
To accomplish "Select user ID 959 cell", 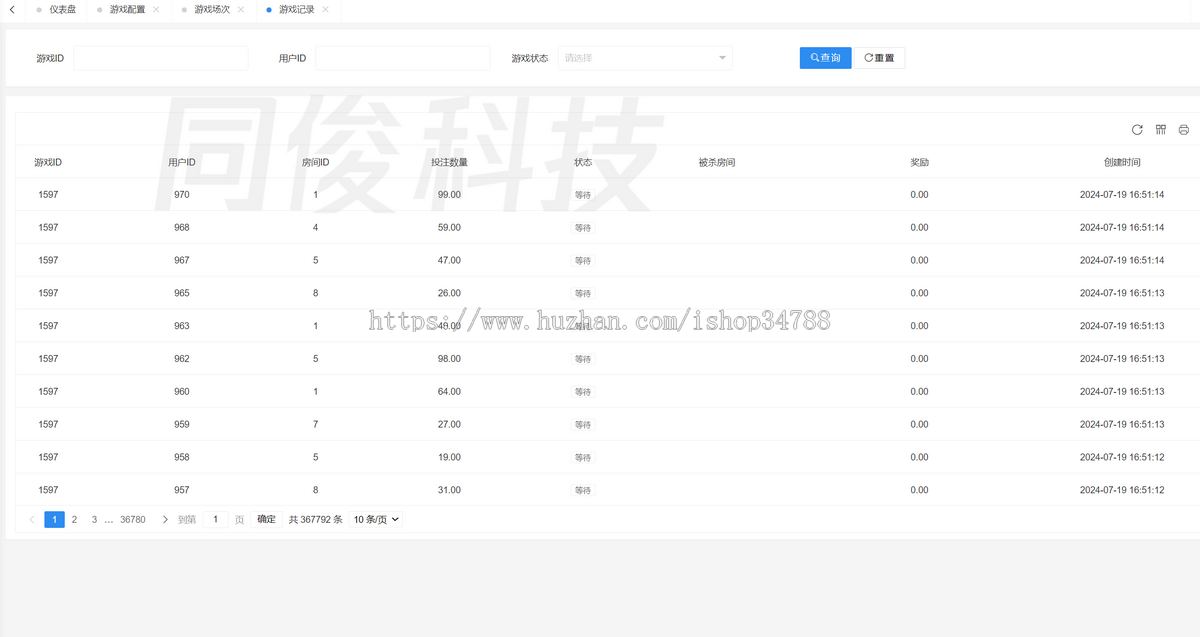I will click(181, 424).
